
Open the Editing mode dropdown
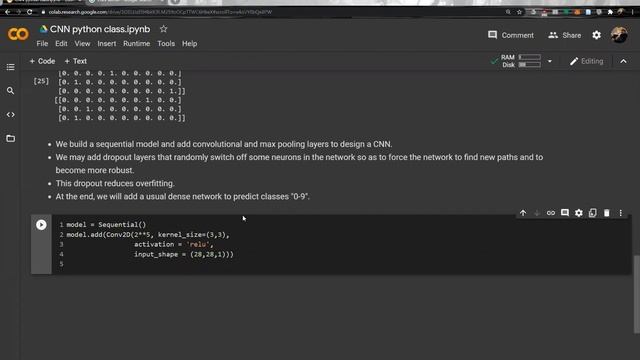click(x=587, y=61)
